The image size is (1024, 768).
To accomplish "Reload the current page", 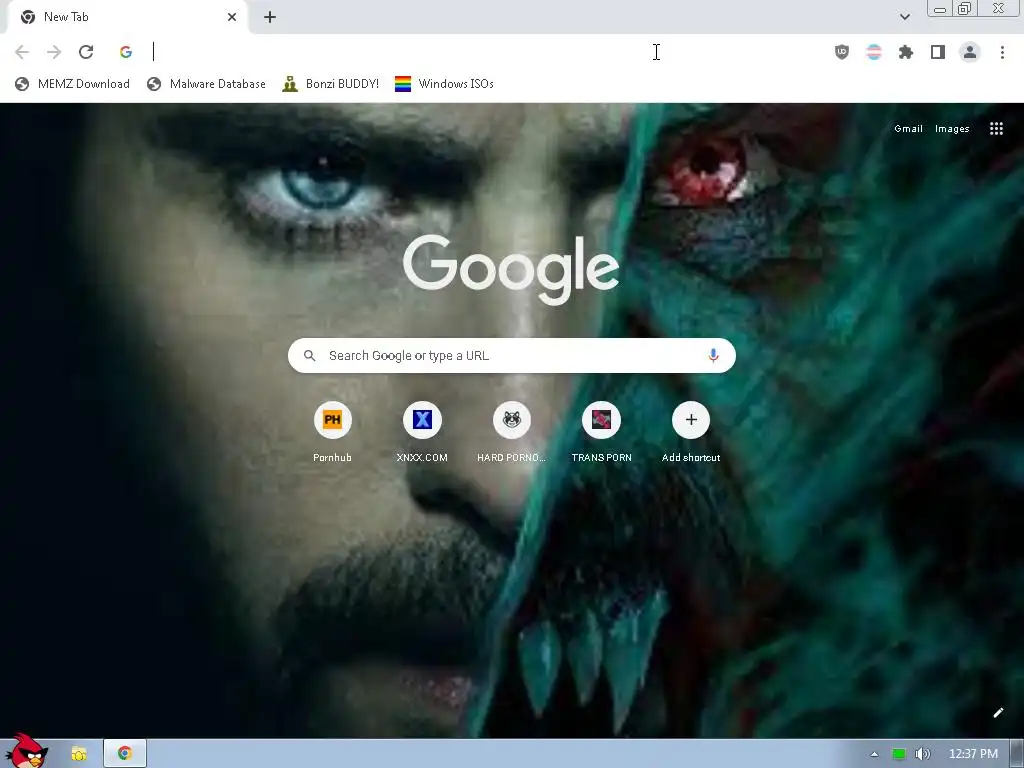I will (x=86, y=52).
